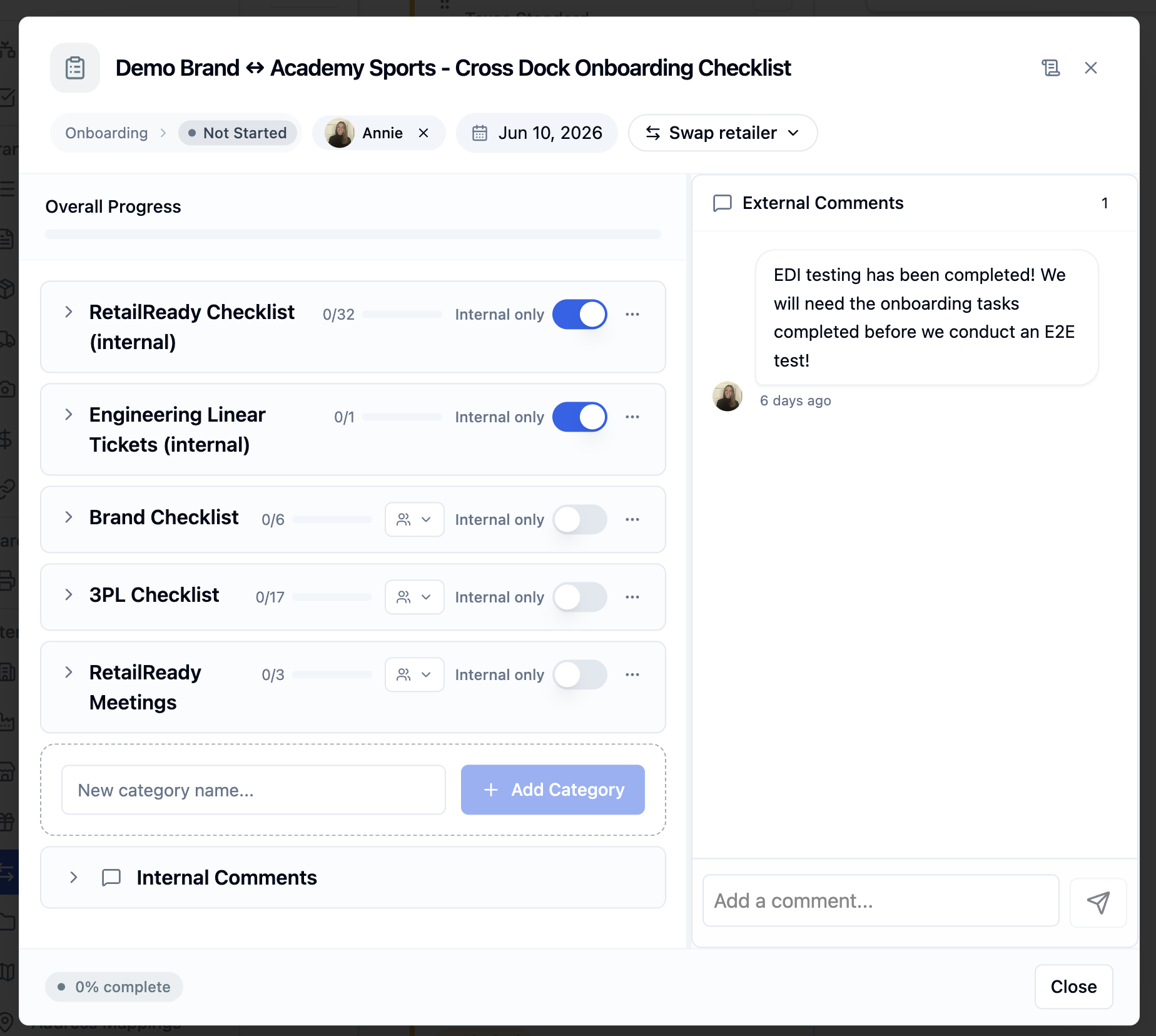Enable Internal only for Brand Checklist
This screenshot has width=1156, height=1036.
(580, 519)
